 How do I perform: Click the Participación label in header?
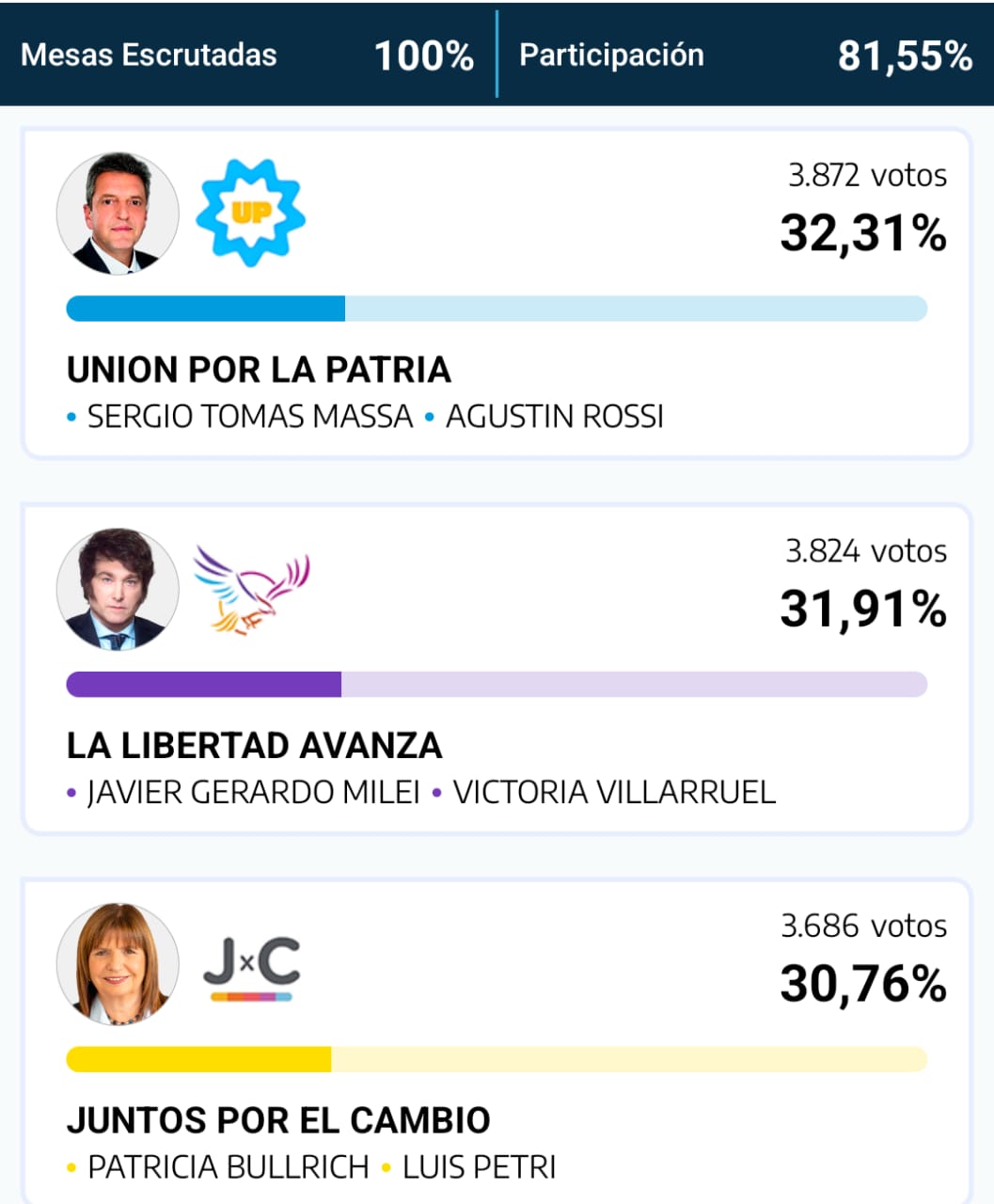(x=611, y=55)
